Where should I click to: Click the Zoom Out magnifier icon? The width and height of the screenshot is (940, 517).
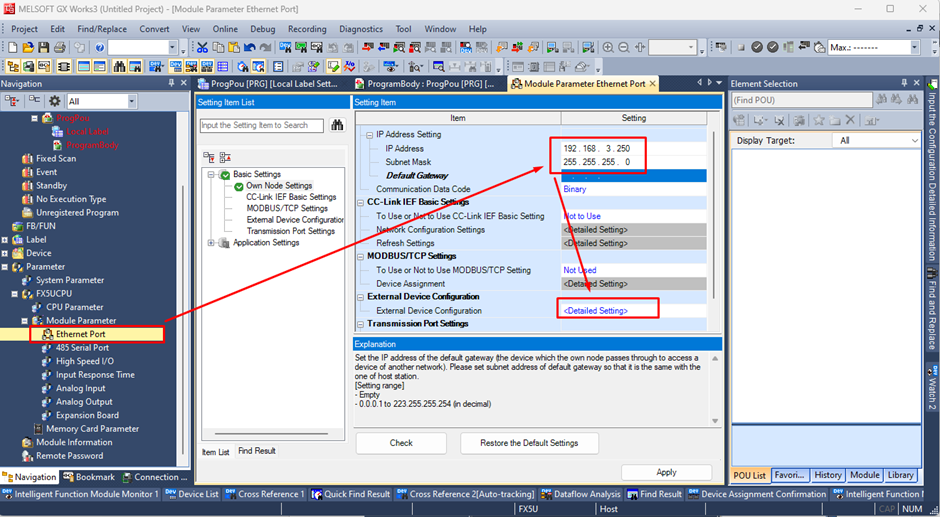pos(623,47)
